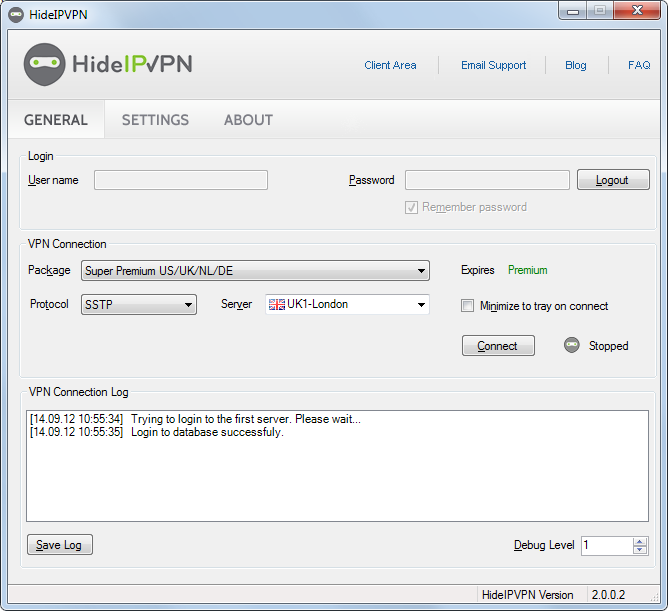668x611 pixels.
Task: Click the Logout button
Action: coord(613,180)
